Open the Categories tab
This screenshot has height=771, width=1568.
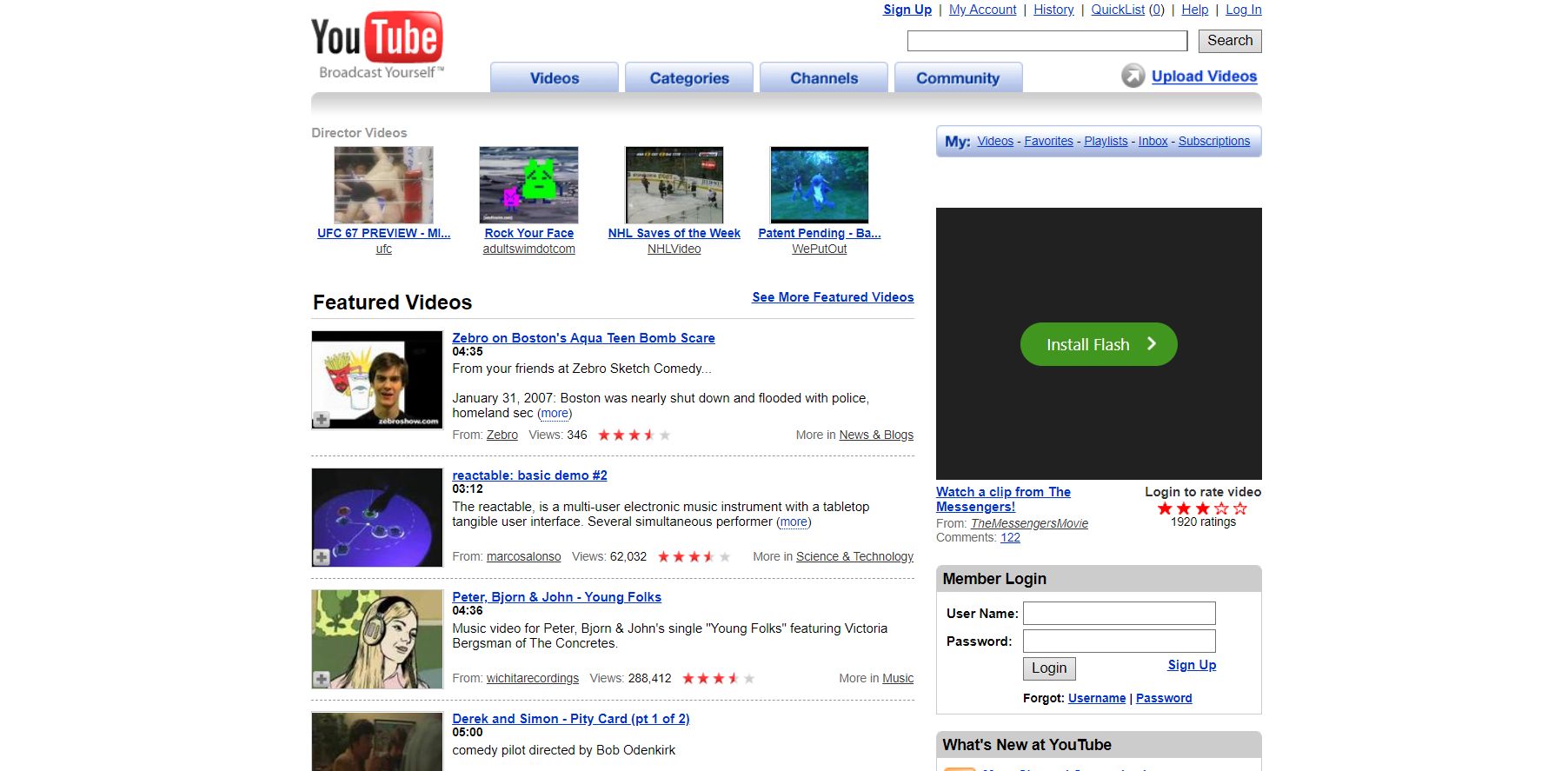click(689, 77)
